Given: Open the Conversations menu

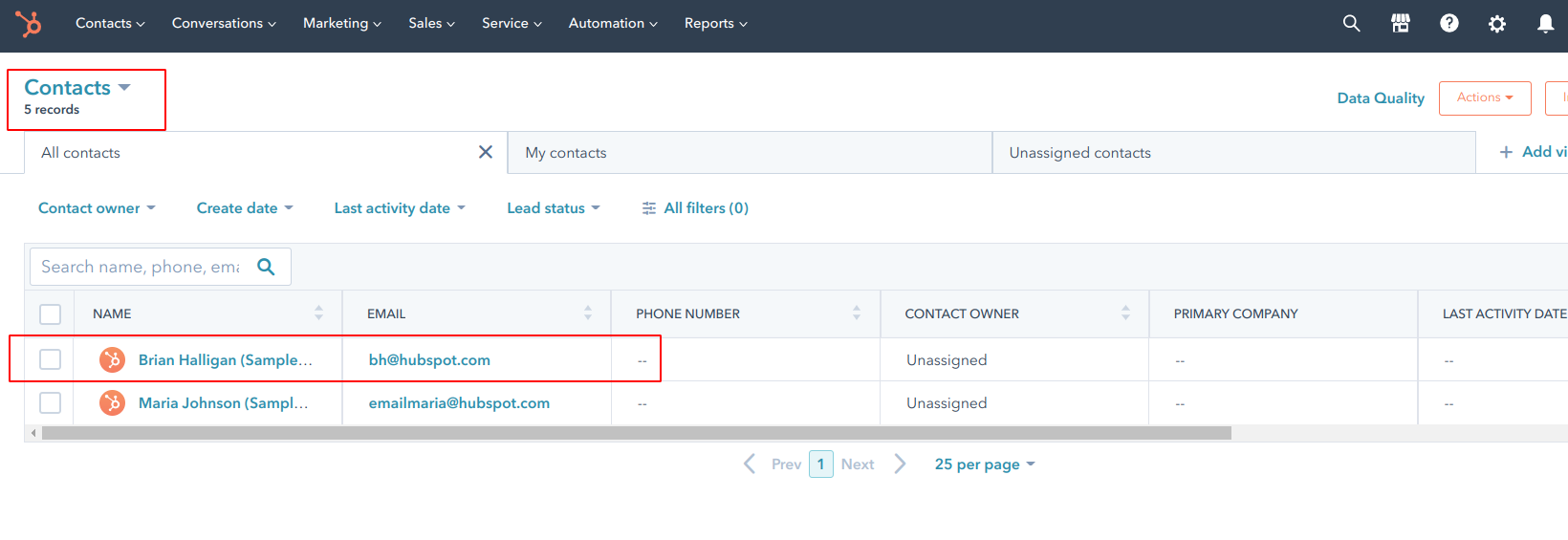Looking at the screenshot, I should (x=224, y=23).
